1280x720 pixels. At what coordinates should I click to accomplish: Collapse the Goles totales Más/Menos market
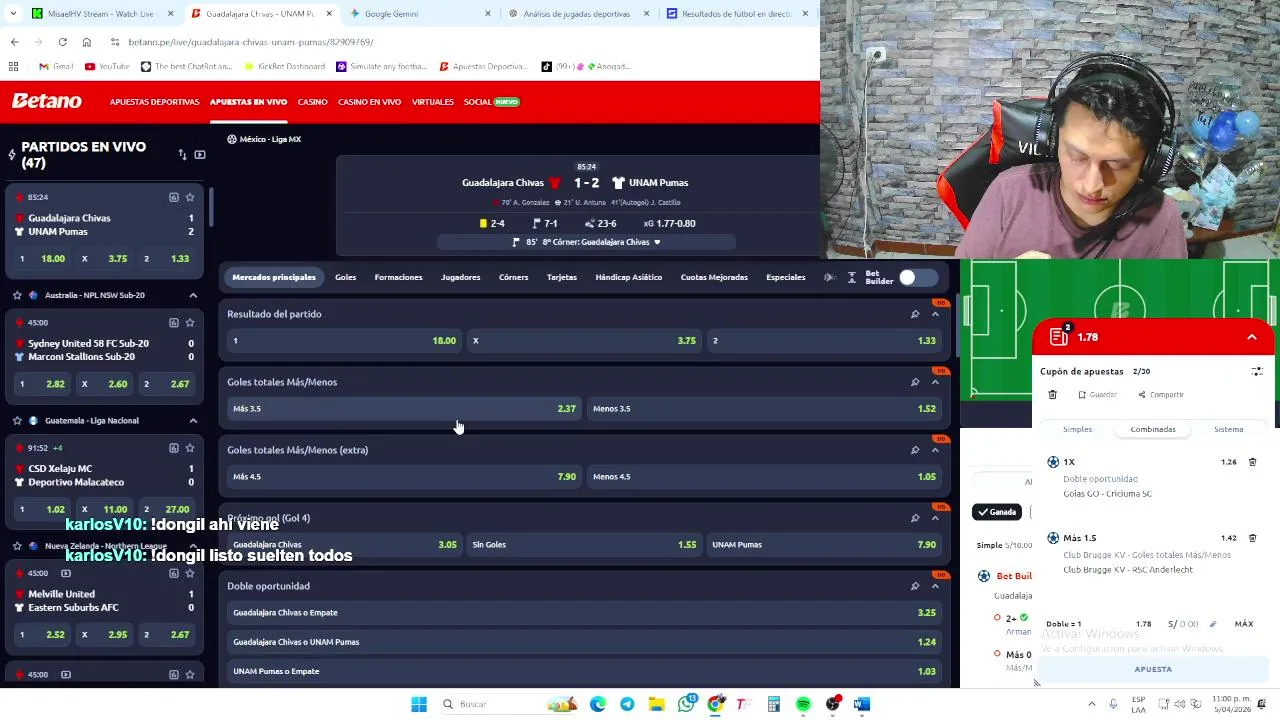click(935, 382)
